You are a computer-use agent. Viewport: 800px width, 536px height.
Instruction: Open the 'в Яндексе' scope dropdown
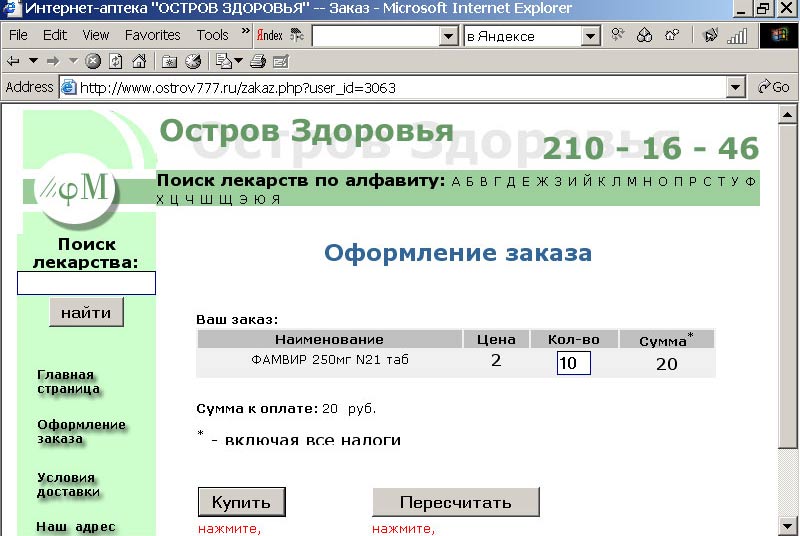[590, 36]
